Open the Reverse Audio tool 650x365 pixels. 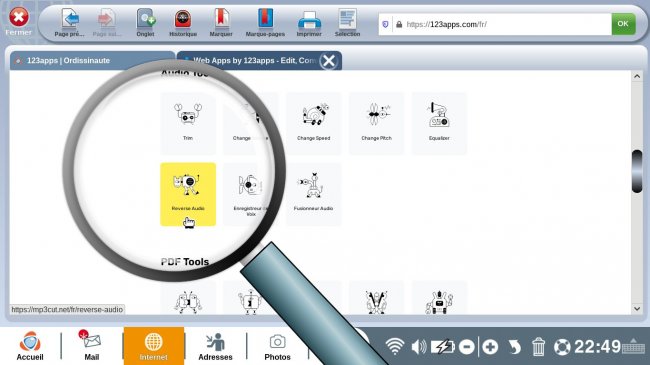click(x=188, y=194)
